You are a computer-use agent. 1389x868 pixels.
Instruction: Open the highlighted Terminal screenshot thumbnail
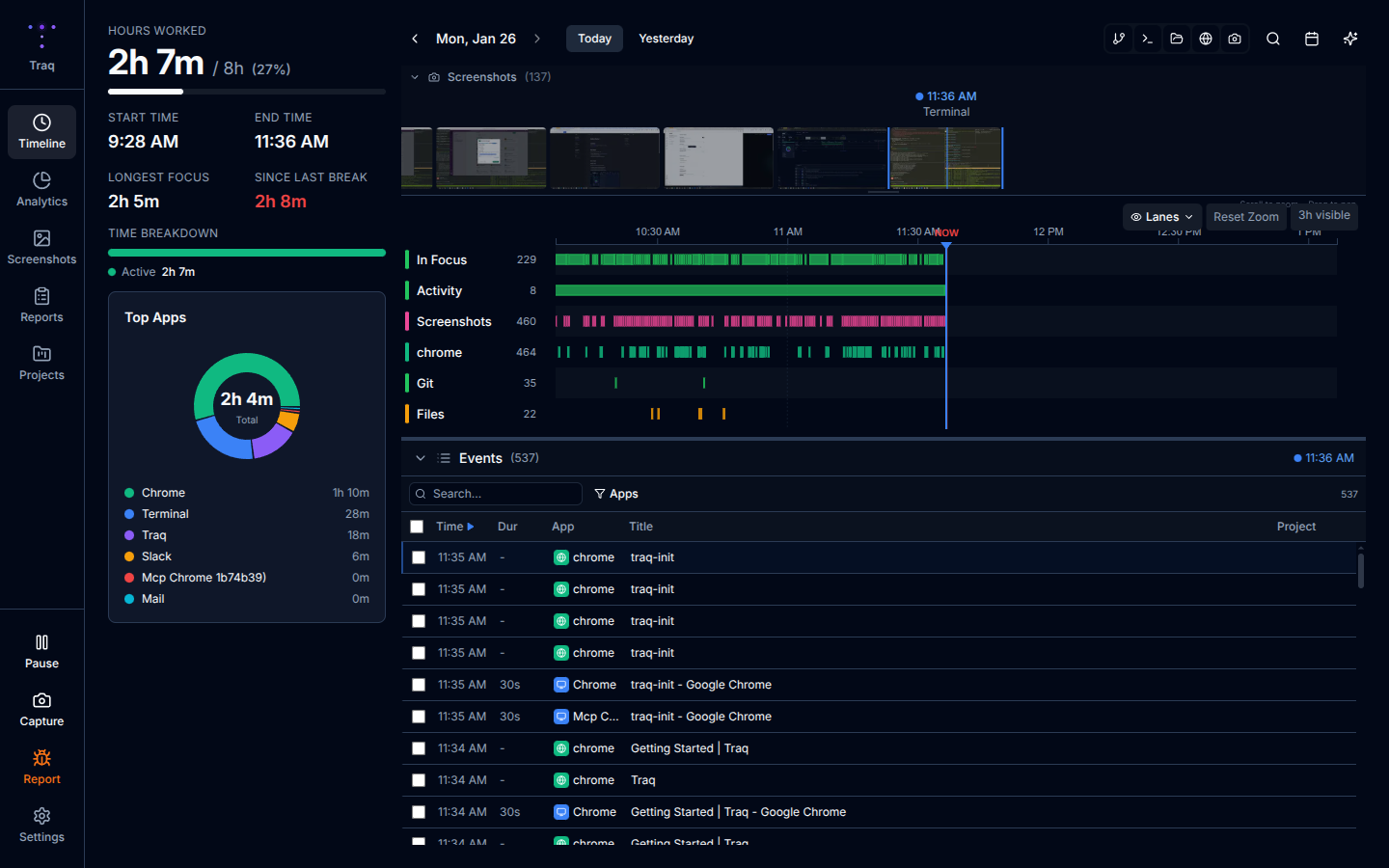pyautogui.click(x=946, y=157)
